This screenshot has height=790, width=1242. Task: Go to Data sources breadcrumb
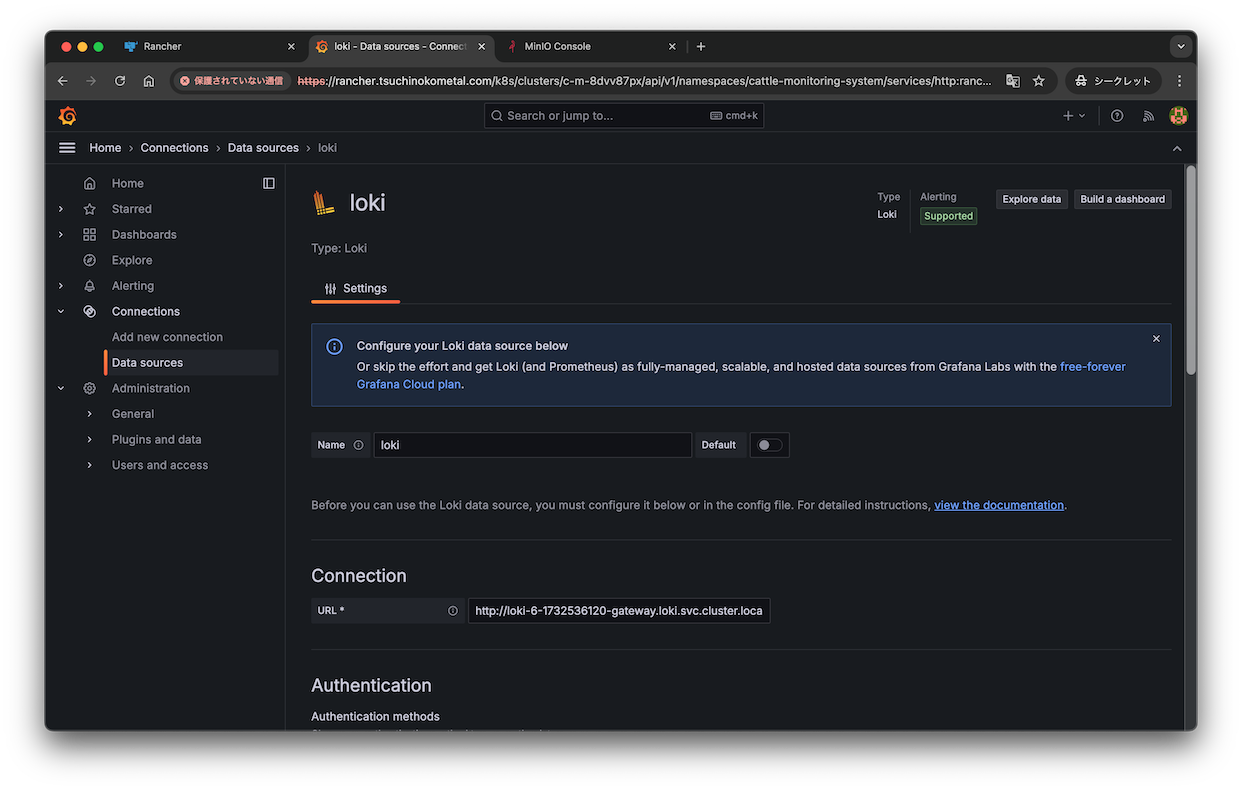263,148
